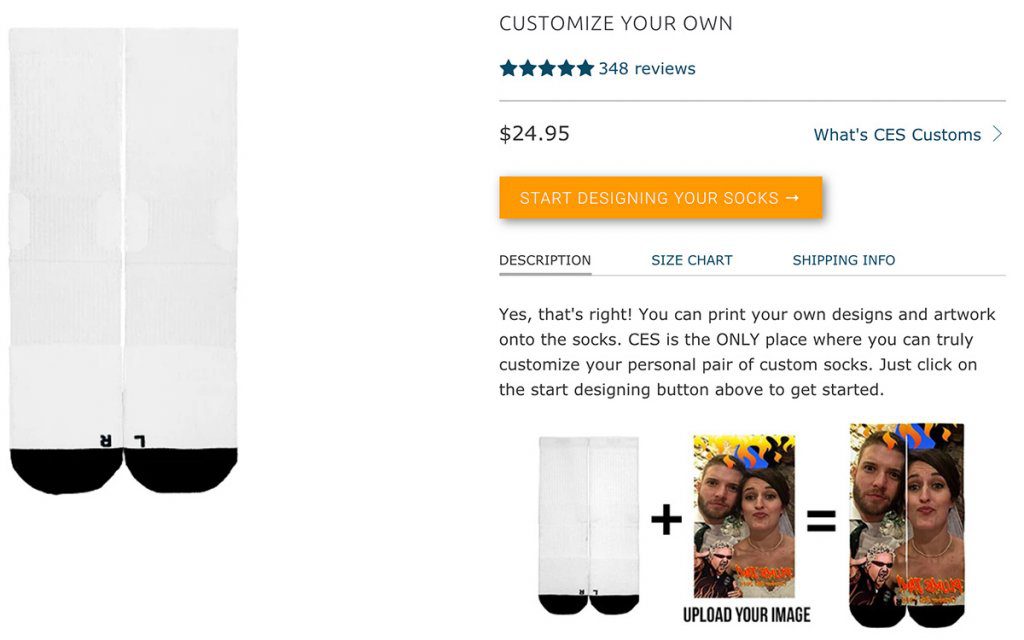Select the small blank socks example image

(x=588, y=524)
